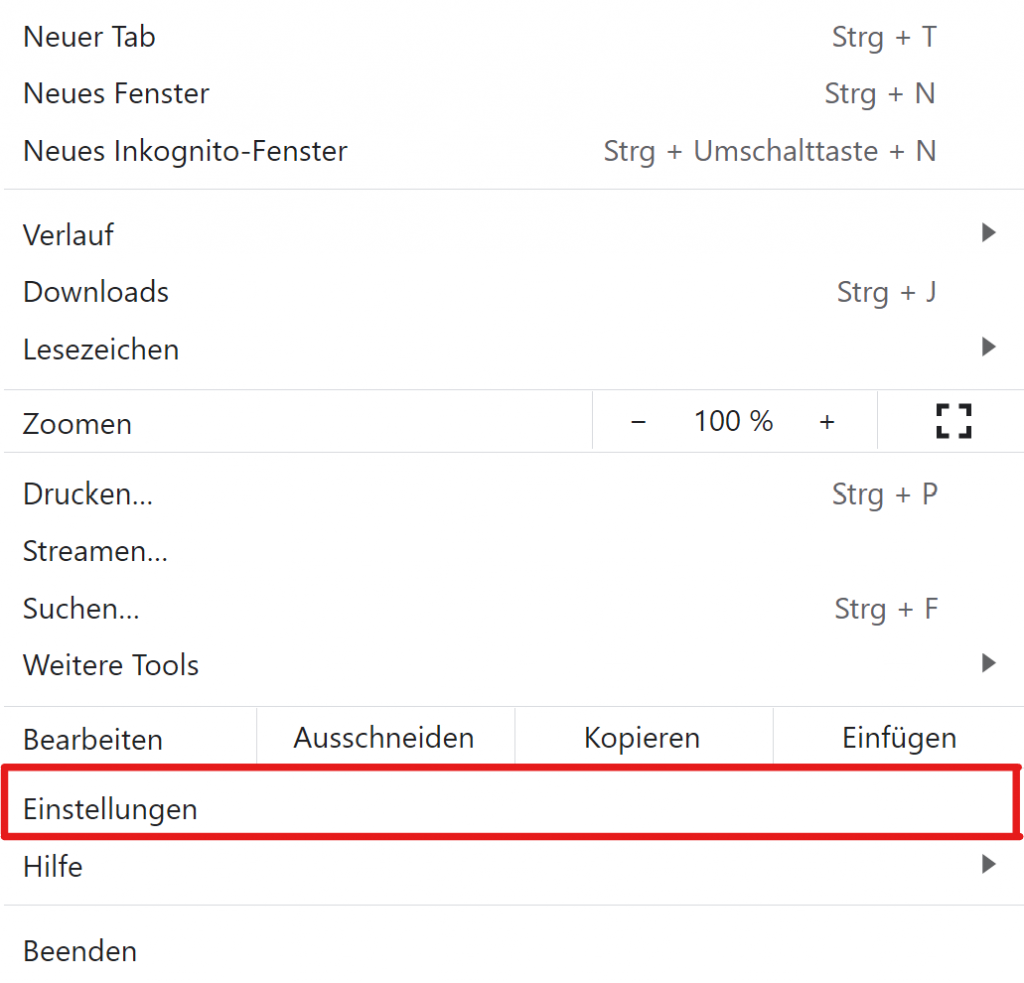Screen dimensions: 1024x983
Task: Choose Drucken... from the menu
Action: point(88,494)
